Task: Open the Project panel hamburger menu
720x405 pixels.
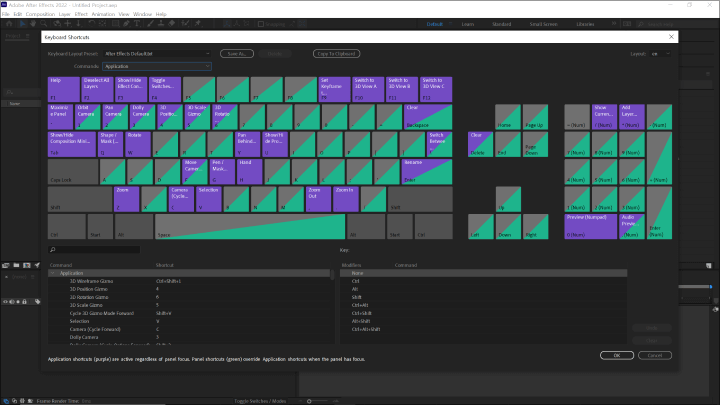Action: click(x=28, y=36)
